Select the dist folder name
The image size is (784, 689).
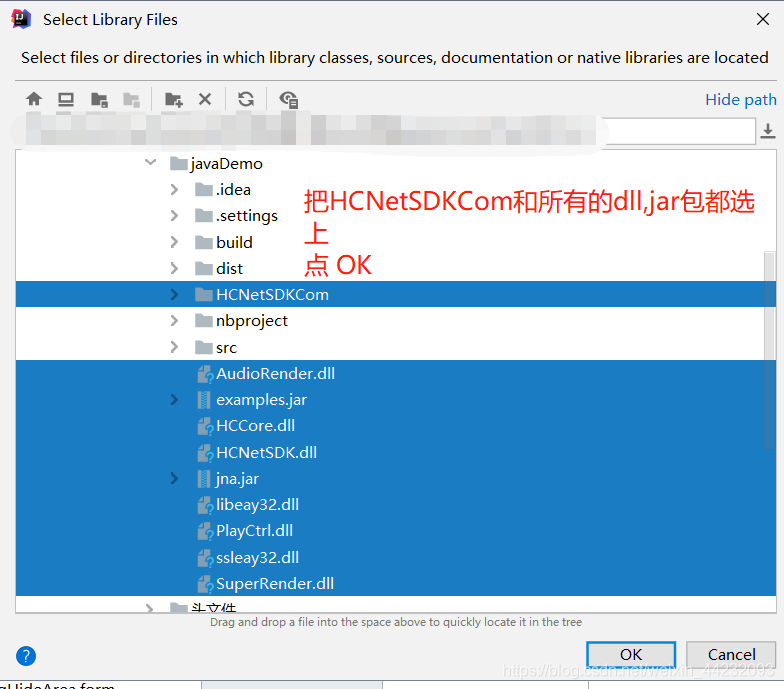[x=229, y=268]
